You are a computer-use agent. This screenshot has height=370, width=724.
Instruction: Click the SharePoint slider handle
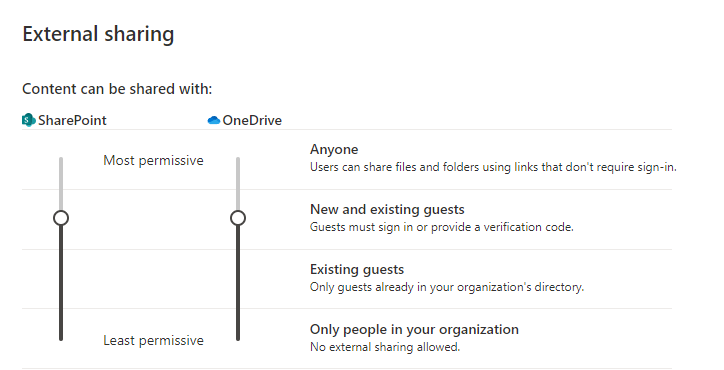(x=61, y=218)
